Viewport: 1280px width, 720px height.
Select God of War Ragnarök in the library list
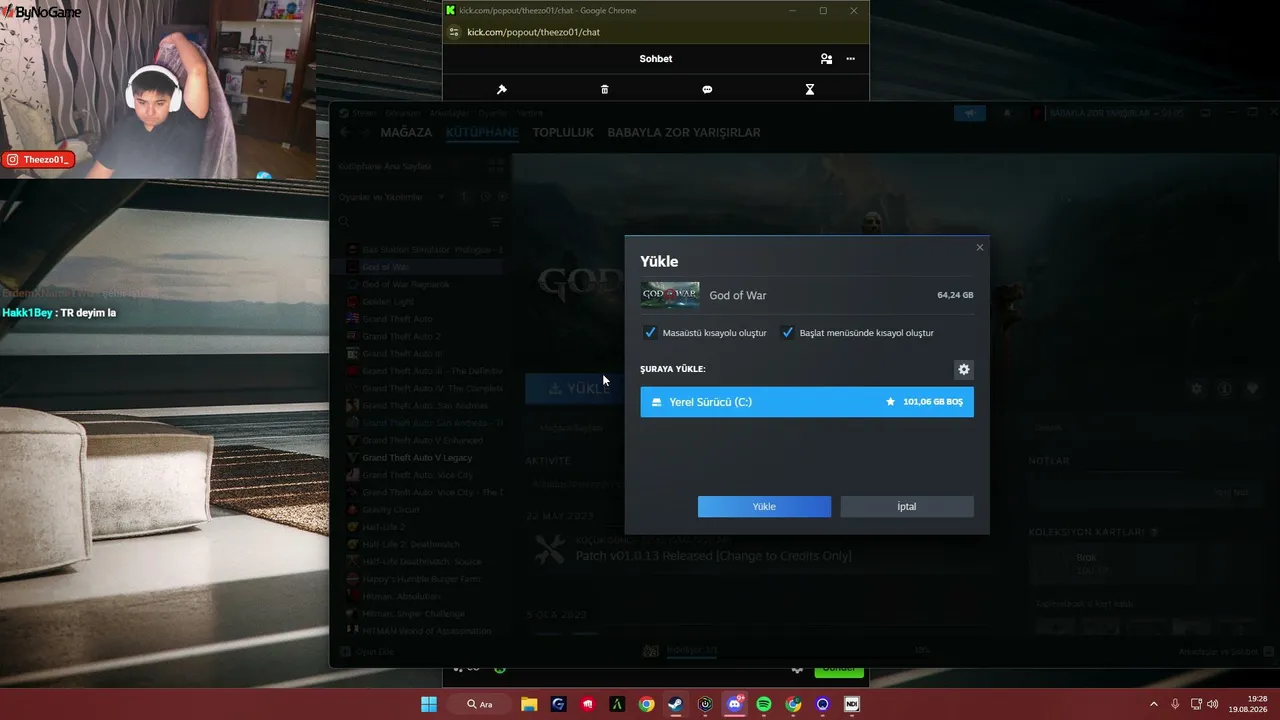click(x=406, y=284)
